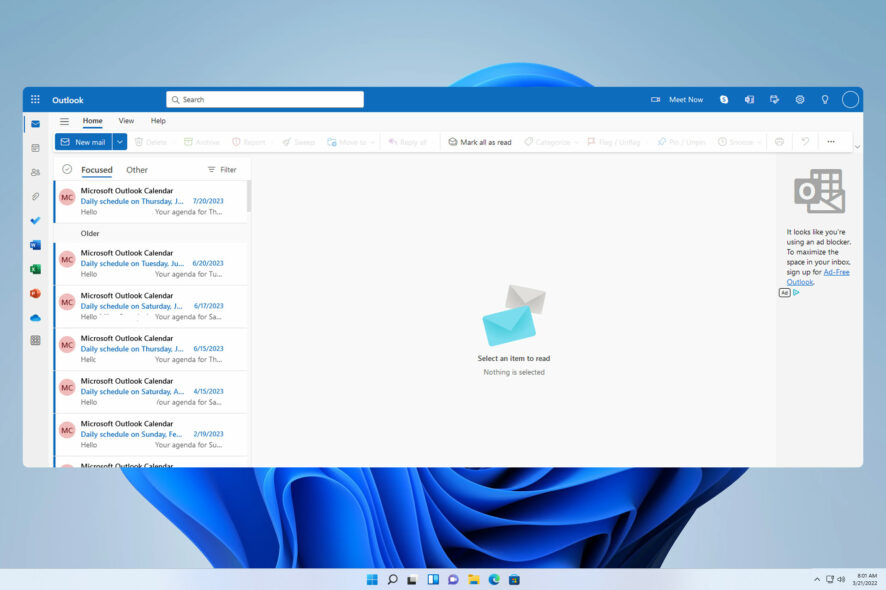This screenshot has height=590, width=886.
Task: Open the View menu
Action: point(126,120)
